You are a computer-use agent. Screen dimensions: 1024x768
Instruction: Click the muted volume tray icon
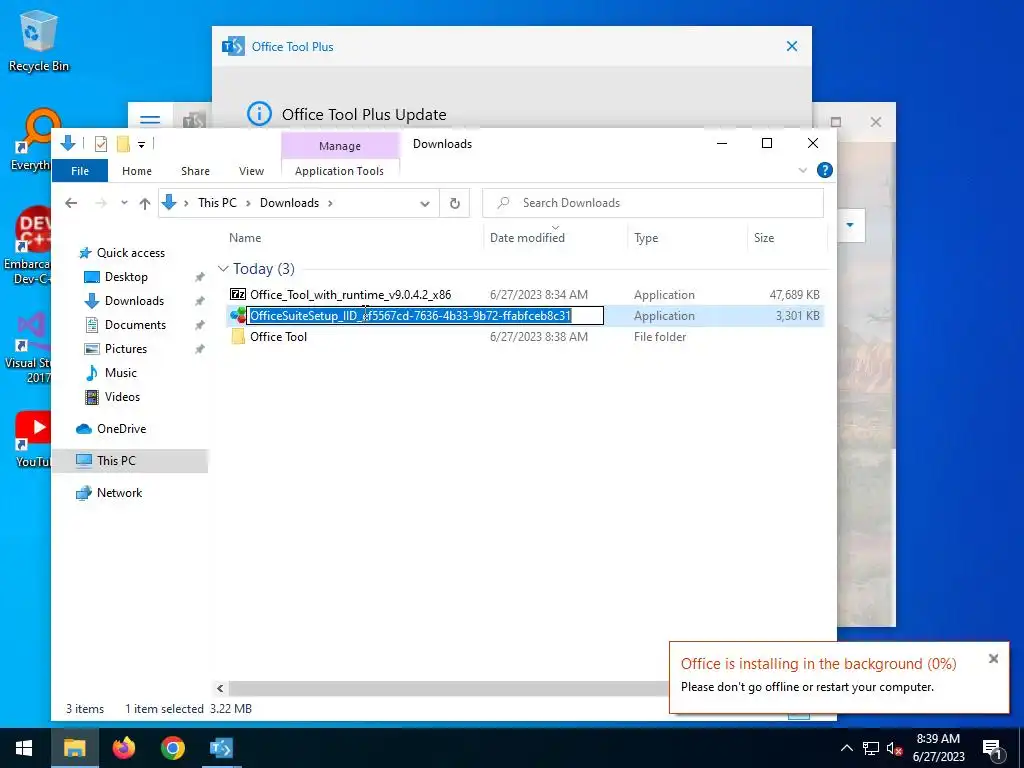[x=895, y=748]
